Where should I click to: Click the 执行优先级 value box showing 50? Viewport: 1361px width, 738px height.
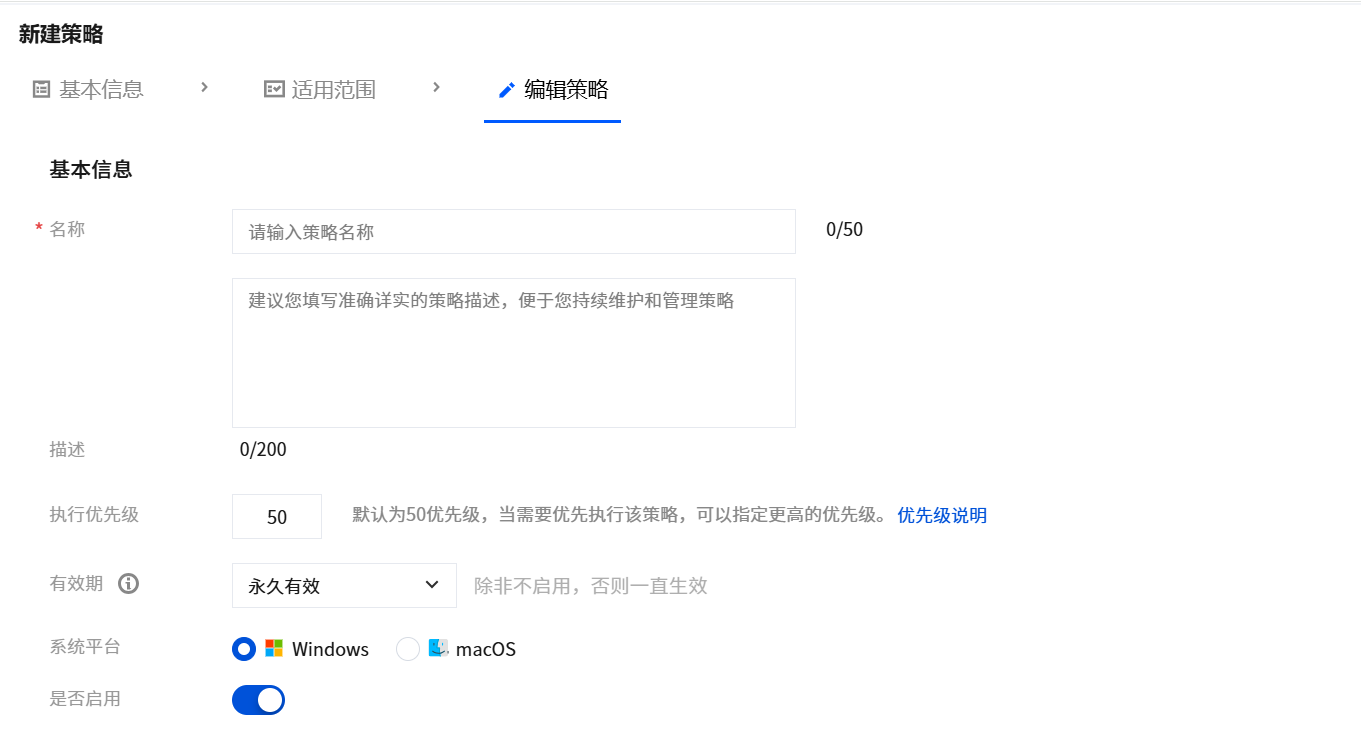277,517
